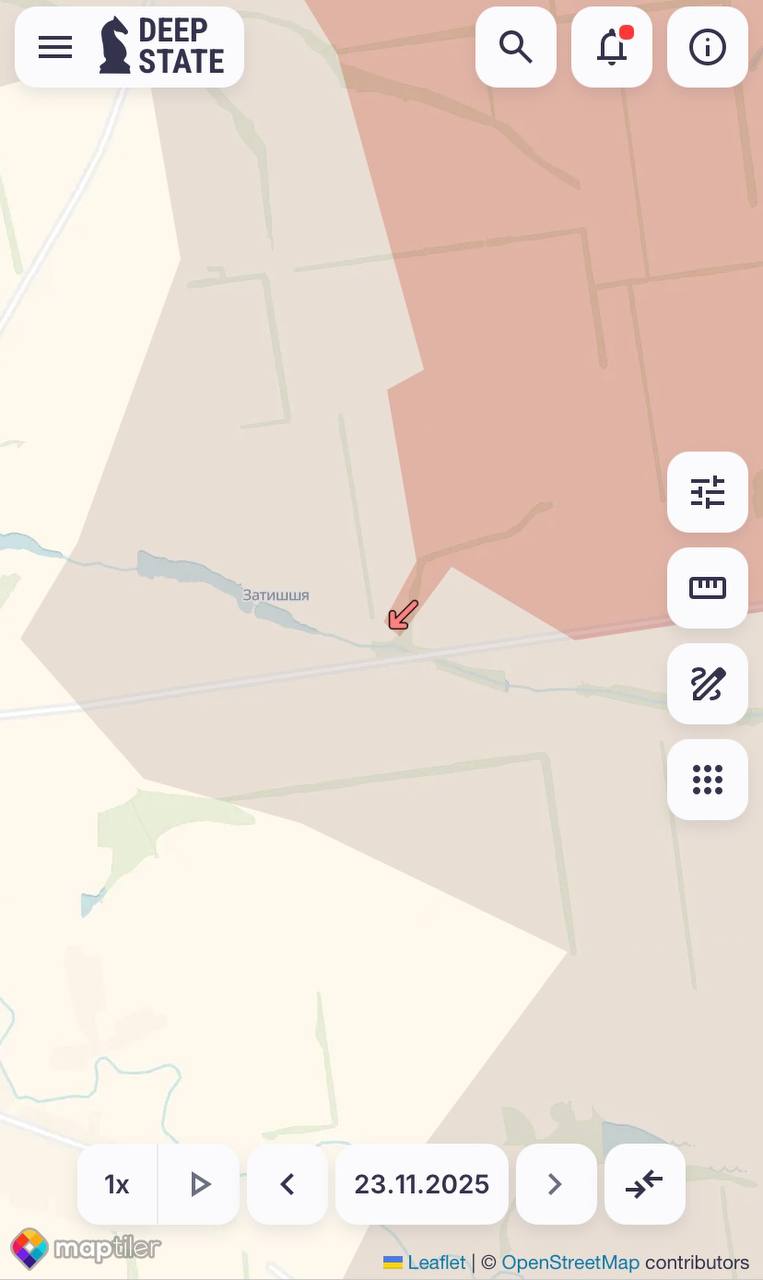763x1280 pixels.
Task: Play the timeline animation
Action: 199,1185
